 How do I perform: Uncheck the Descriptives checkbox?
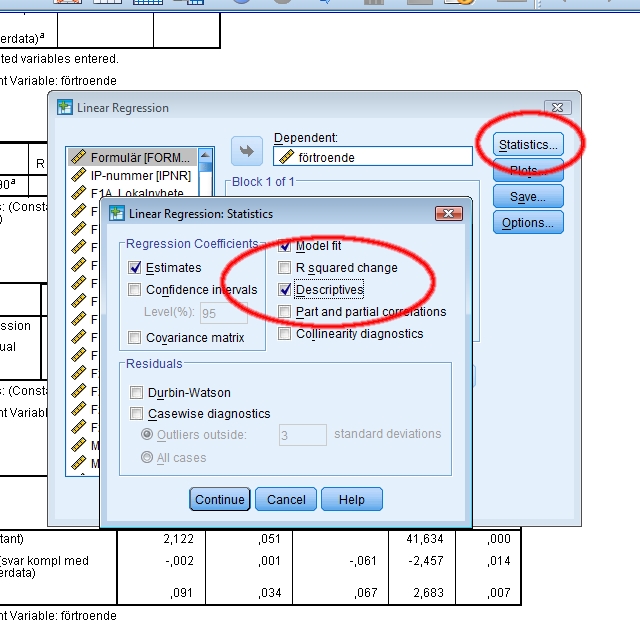tap(285, 290)
